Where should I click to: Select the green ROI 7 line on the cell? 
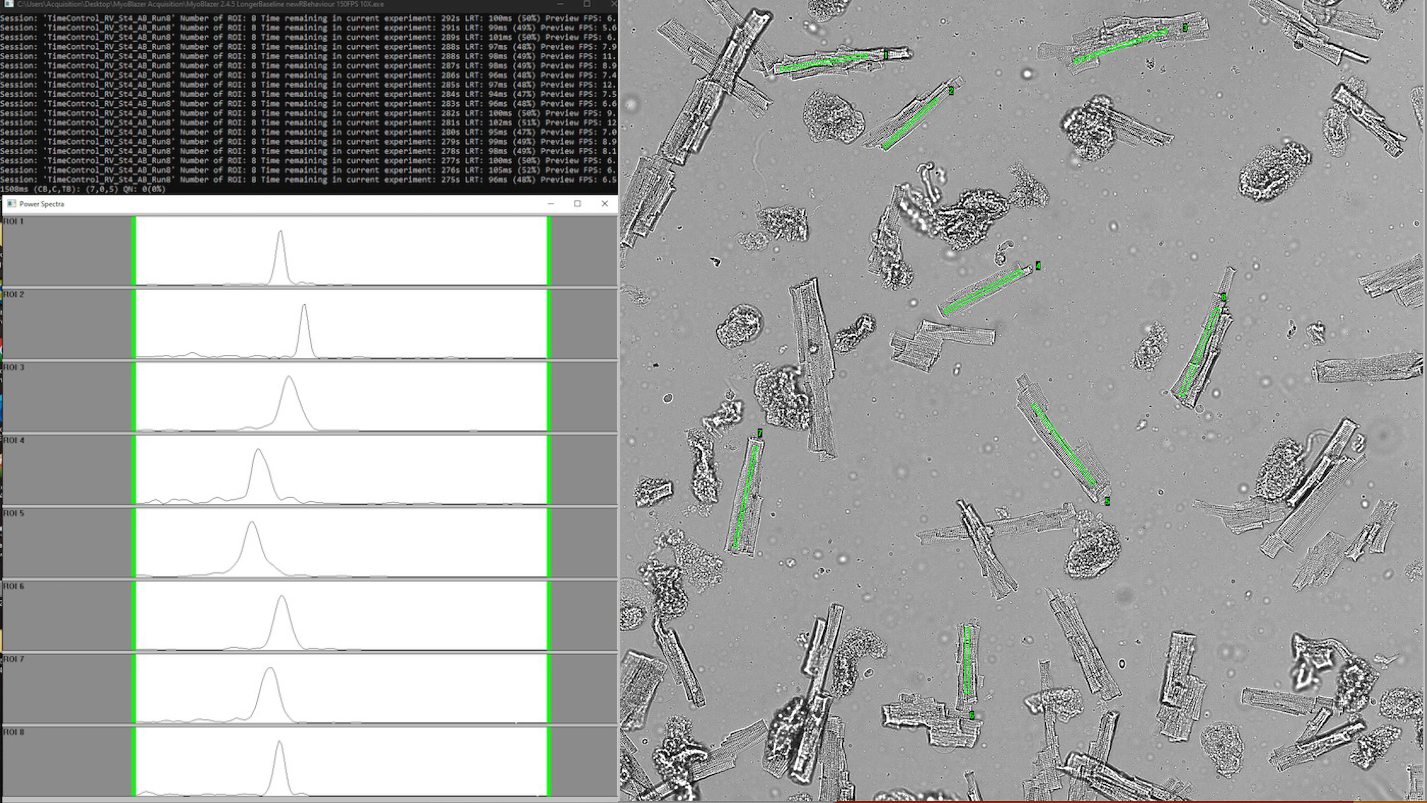point(745,496)
